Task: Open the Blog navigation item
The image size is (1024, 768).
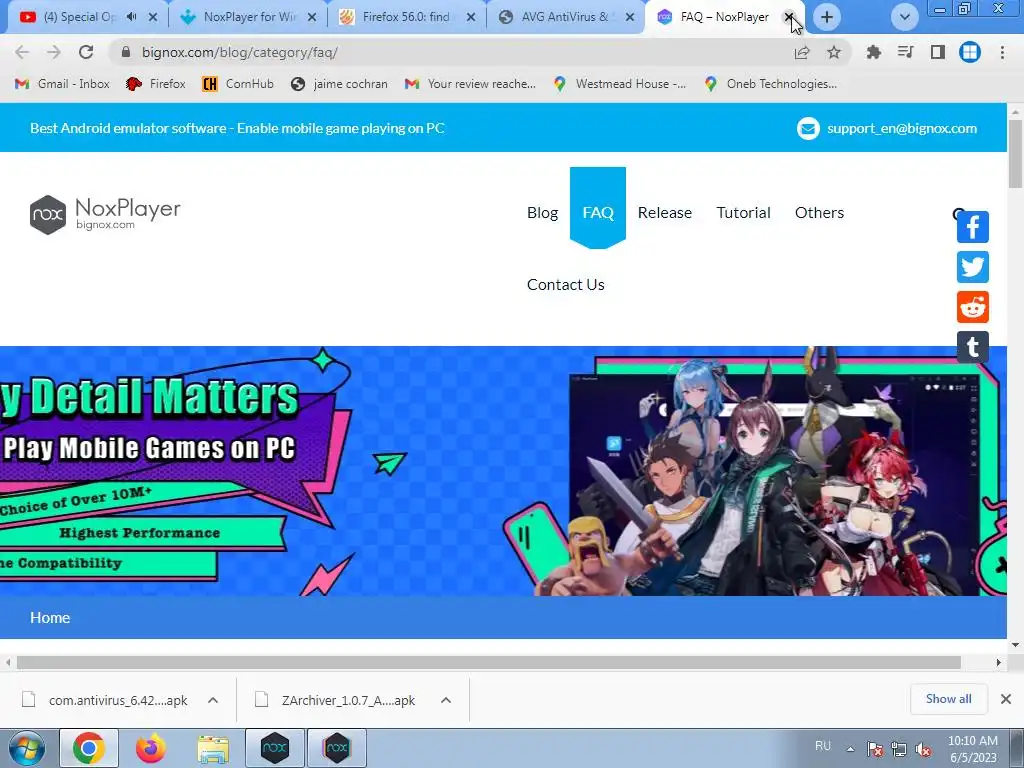Action: point(542,213)
